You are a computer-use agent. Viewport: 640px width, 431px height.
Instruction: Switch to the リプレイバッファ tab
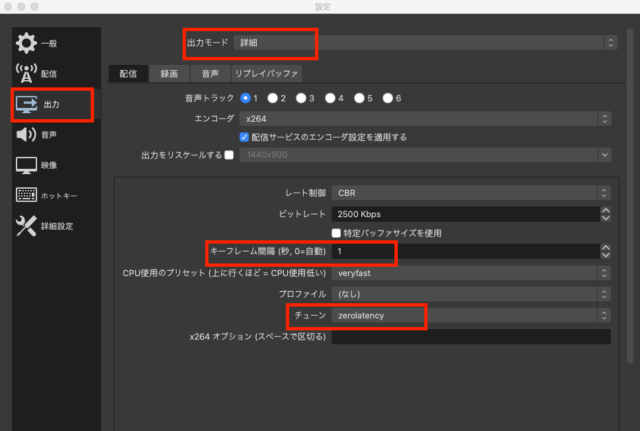coord(267,73)
